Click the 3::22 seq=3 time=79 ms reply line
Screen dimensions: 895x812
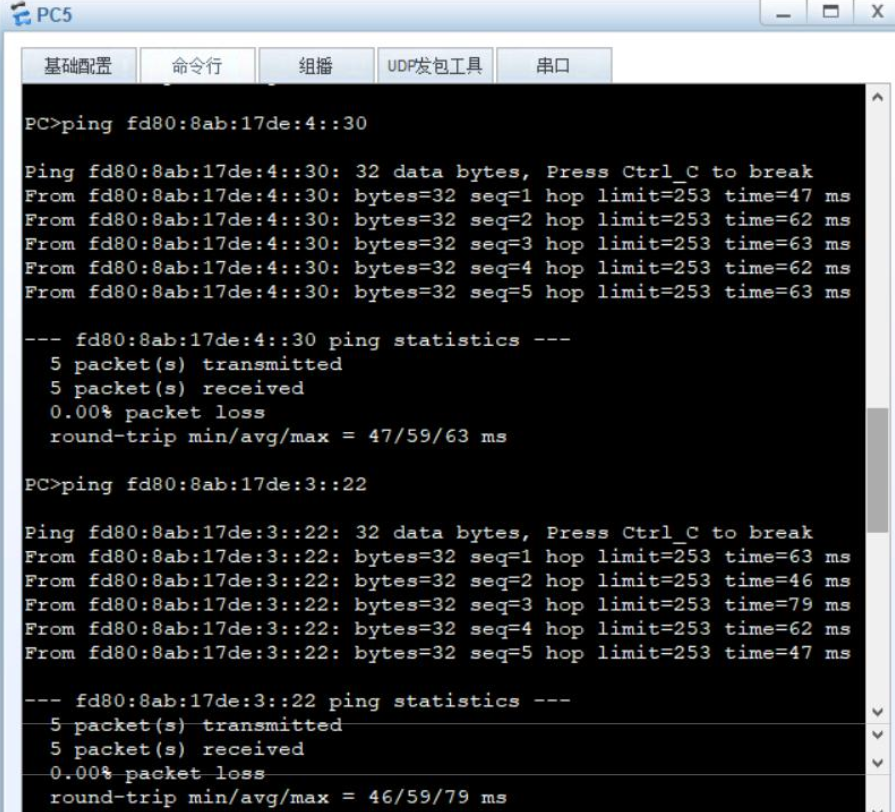point(437,604)
